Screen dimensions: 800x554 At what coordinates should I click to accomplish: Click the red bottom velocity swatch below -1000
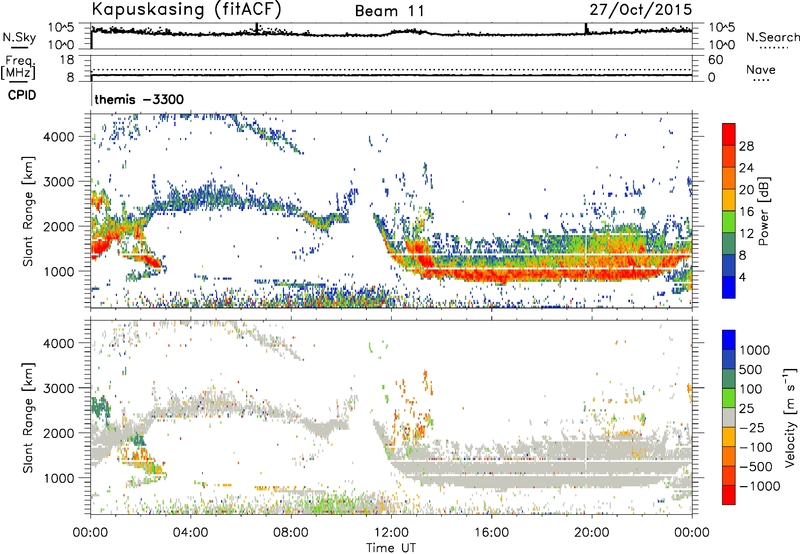(x=729, y=495)
